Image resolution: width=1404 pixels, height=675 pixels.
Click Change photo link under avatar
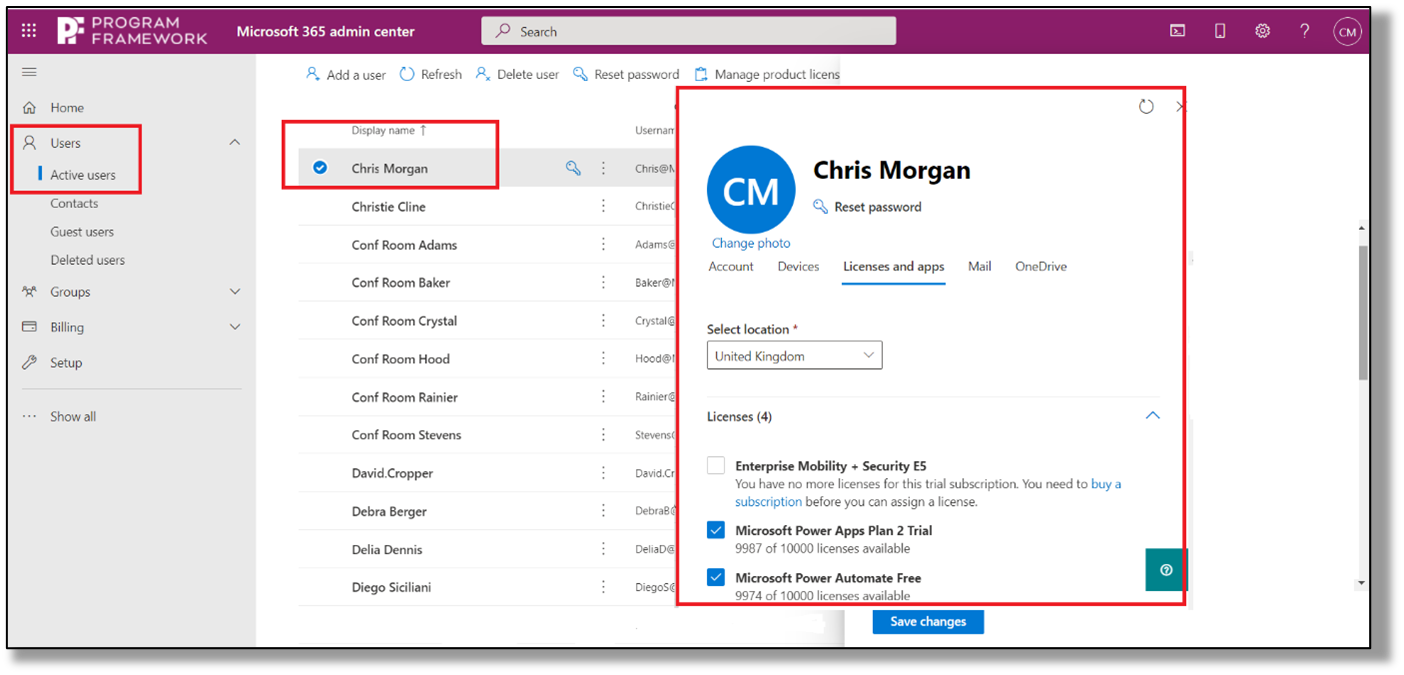[x=751, y=243]
